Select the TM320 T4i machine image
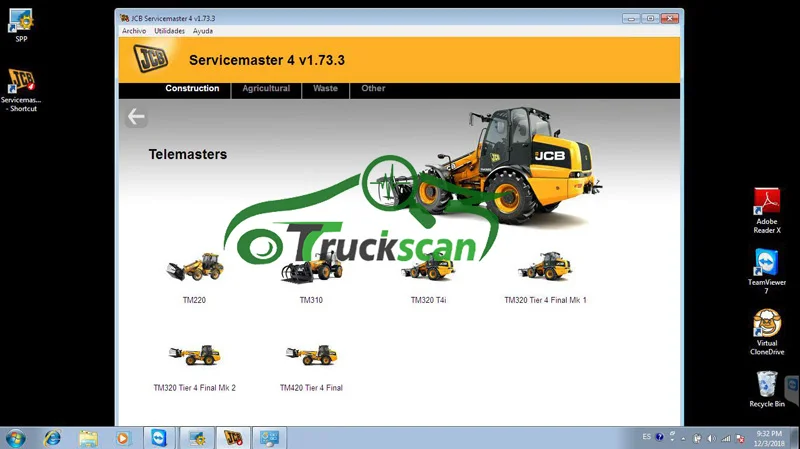 428,267
